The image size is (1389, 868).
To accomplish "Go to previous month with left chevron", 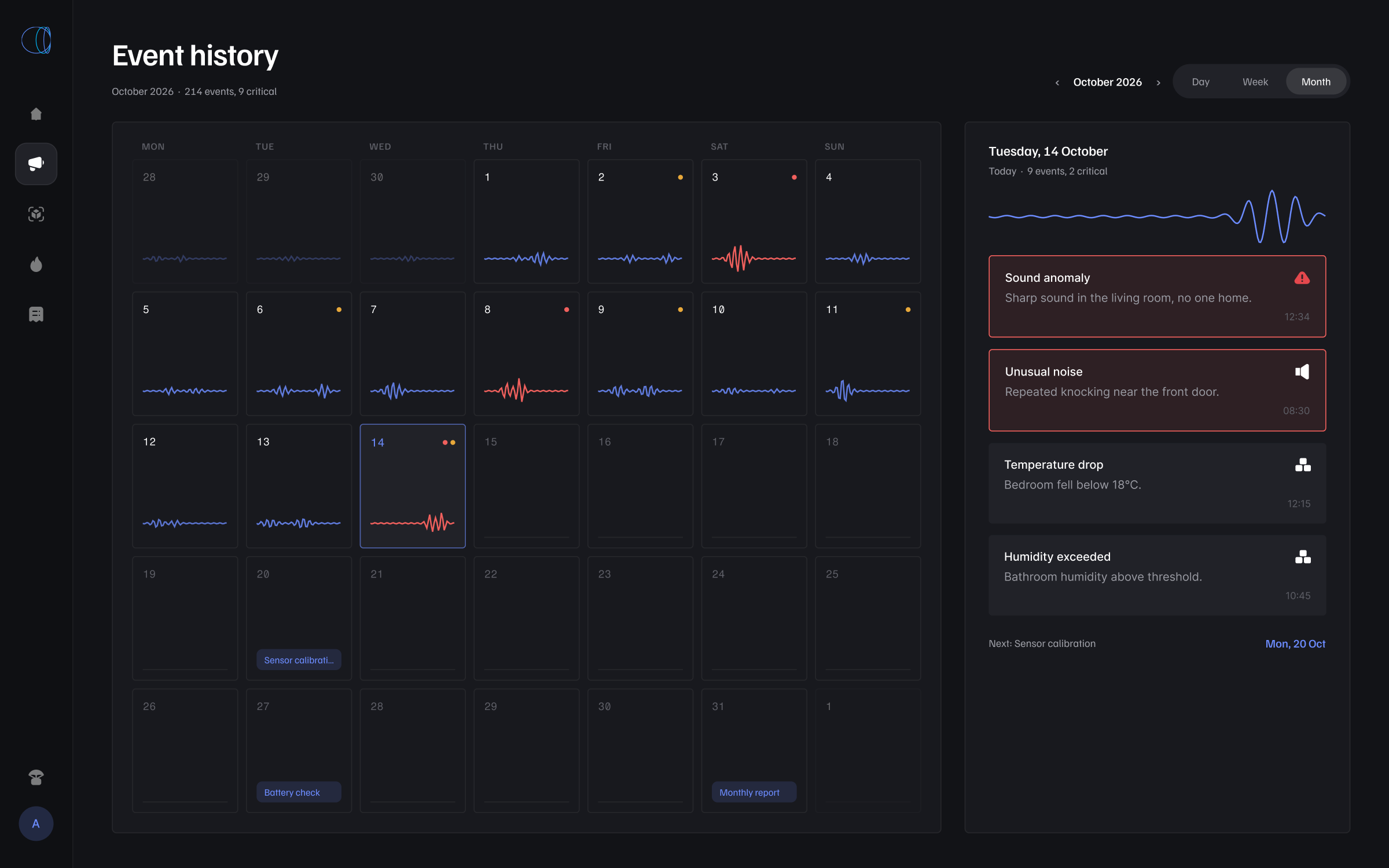I will [1057, 83].
